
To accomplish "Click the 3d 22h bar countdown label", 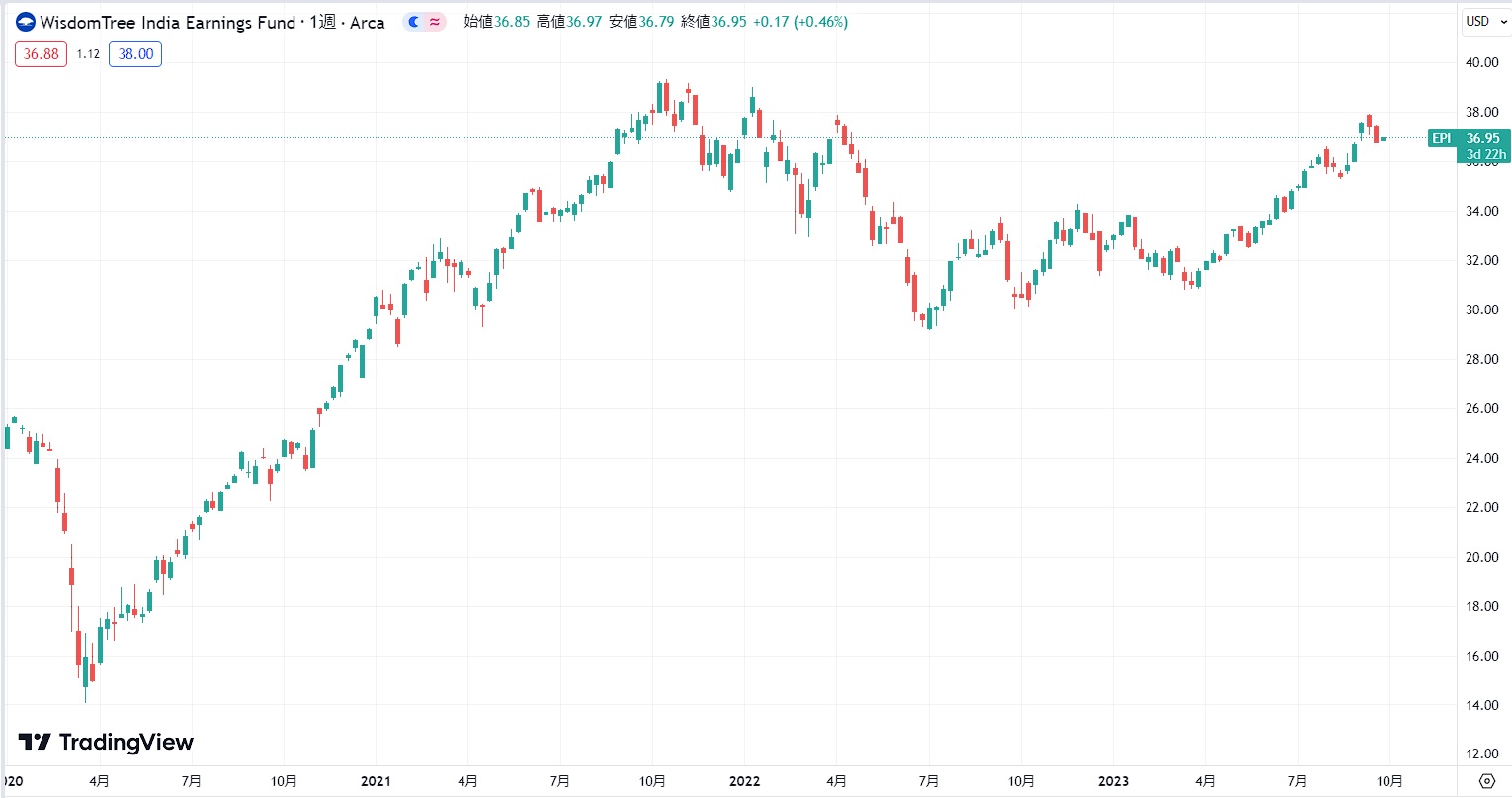I will point(1485,155).
